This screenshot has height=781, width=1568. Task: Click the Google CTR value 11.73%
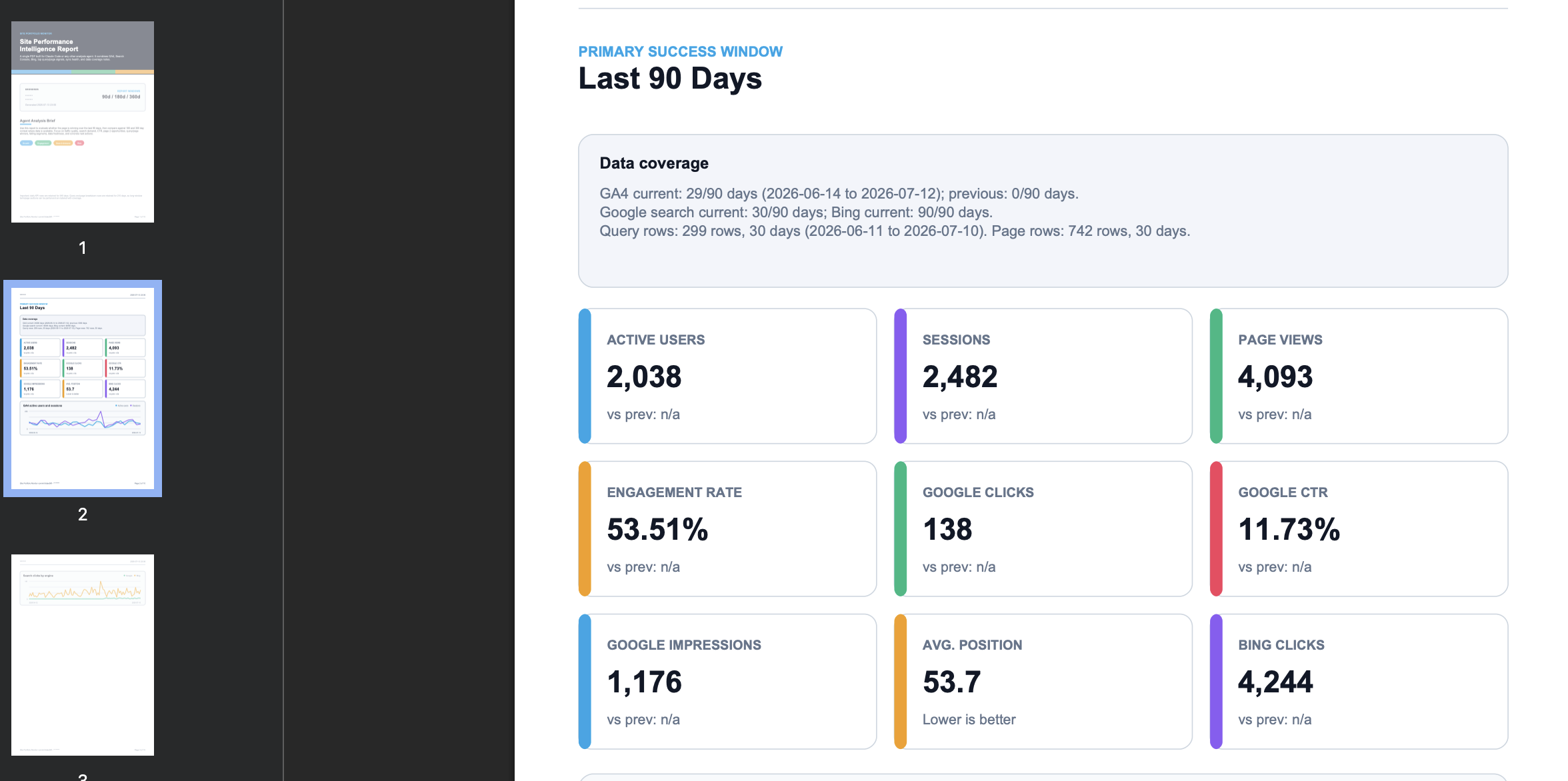(1289, 530)
